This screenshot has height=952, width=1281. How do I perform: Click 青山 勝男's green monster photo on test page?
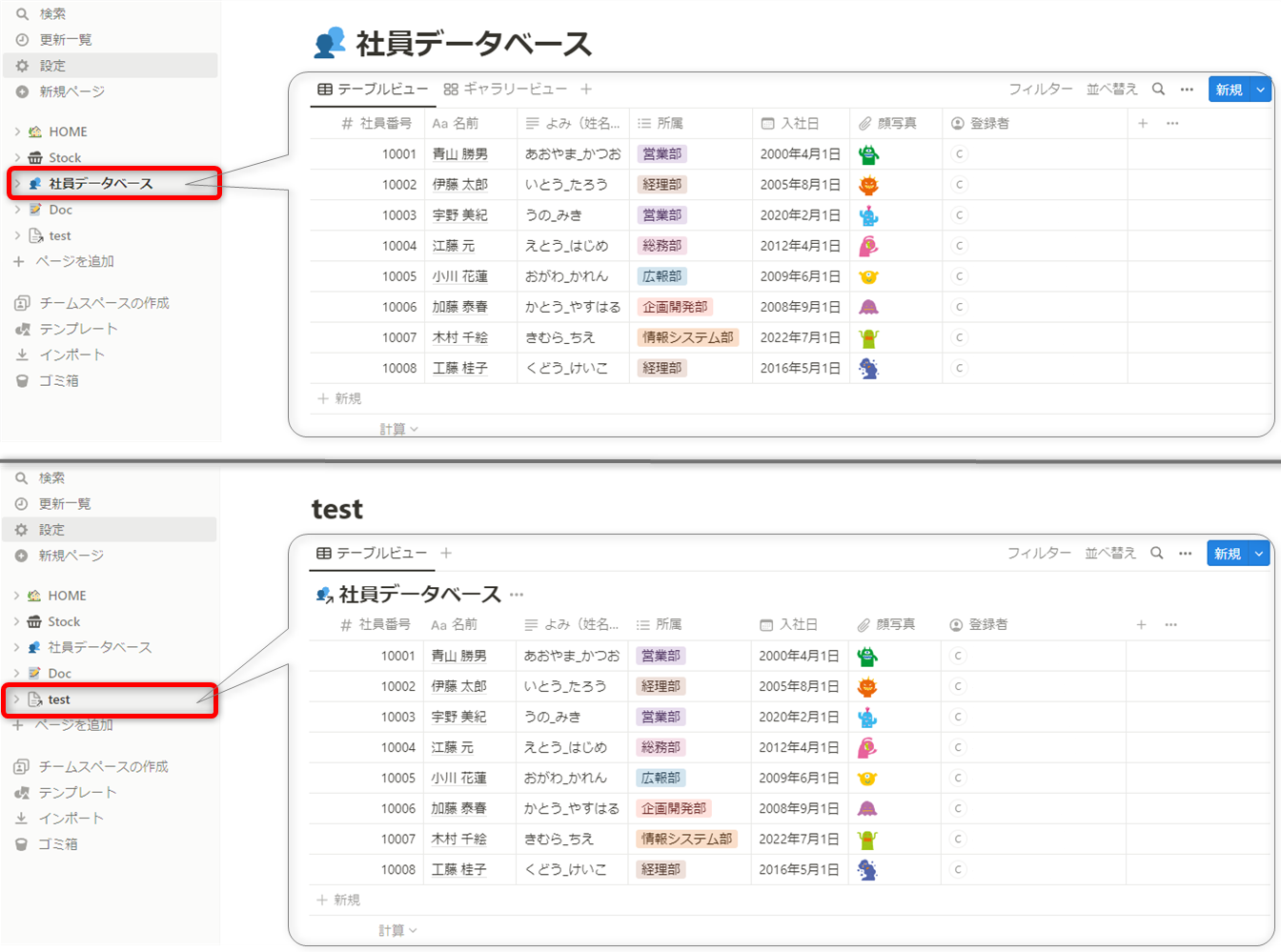pyautogui.click(x=866, y=657)
